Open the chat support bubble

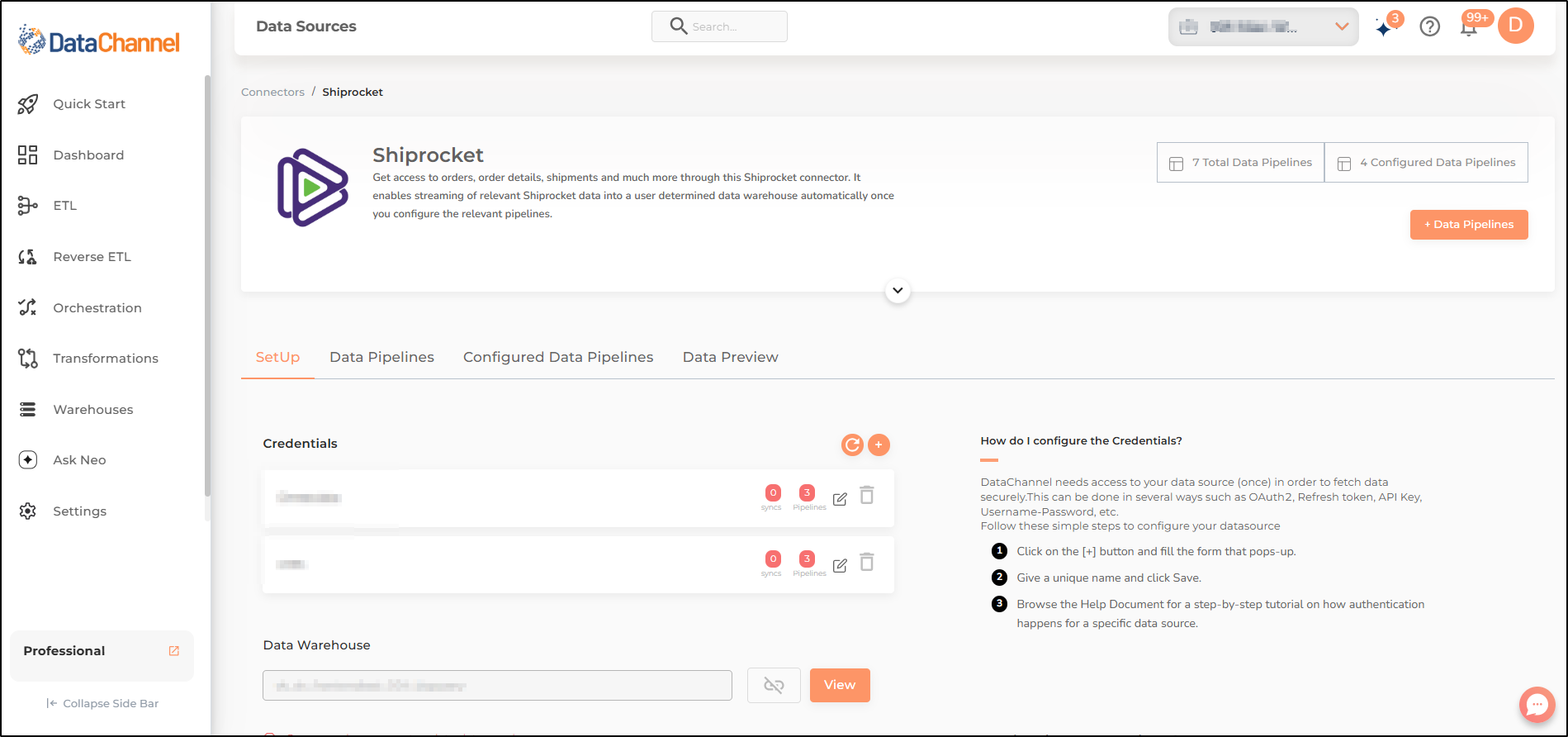pyautogui.click(x=1537, y=705)
